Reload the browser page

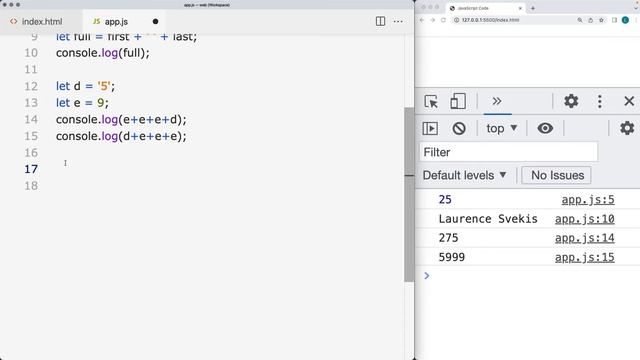(443, 20)
